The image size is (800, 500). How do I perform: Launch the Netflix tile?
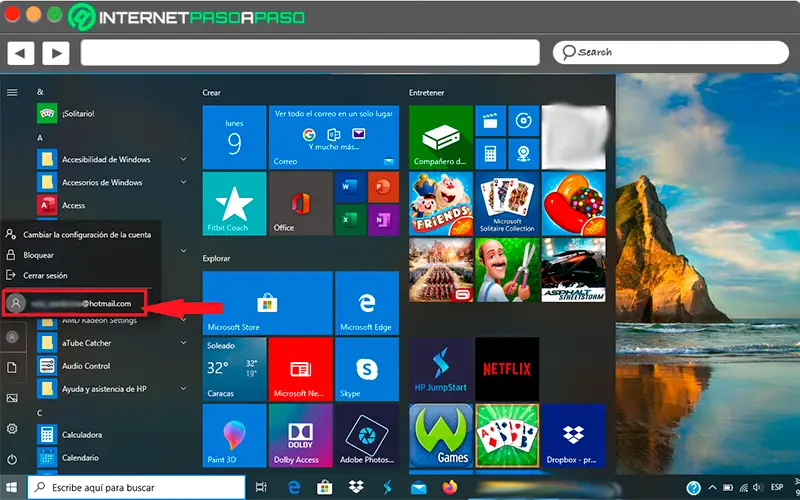pos(507,369)
